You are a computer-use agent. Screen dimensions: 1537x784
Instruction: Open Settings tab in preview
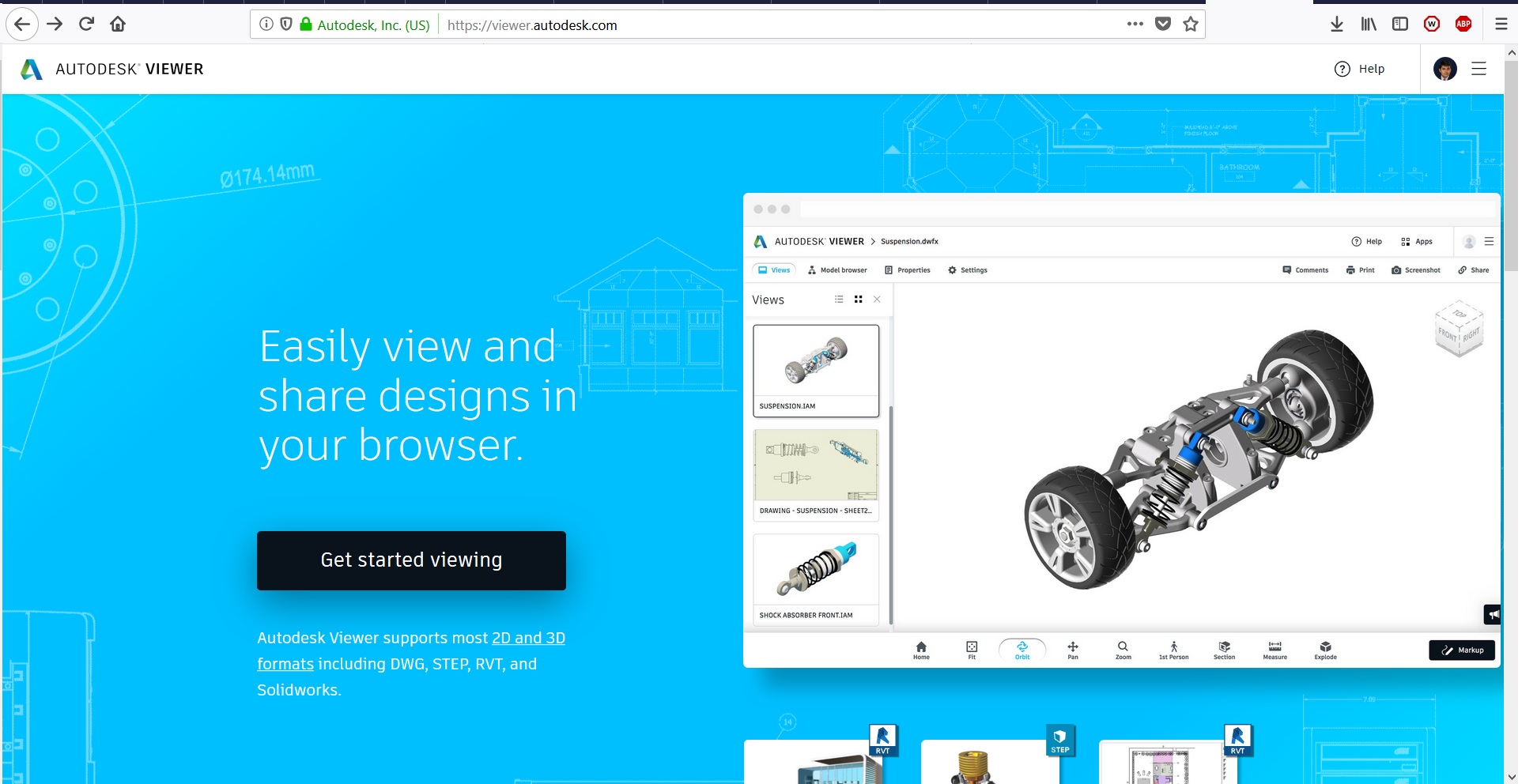tap(968, 270)
